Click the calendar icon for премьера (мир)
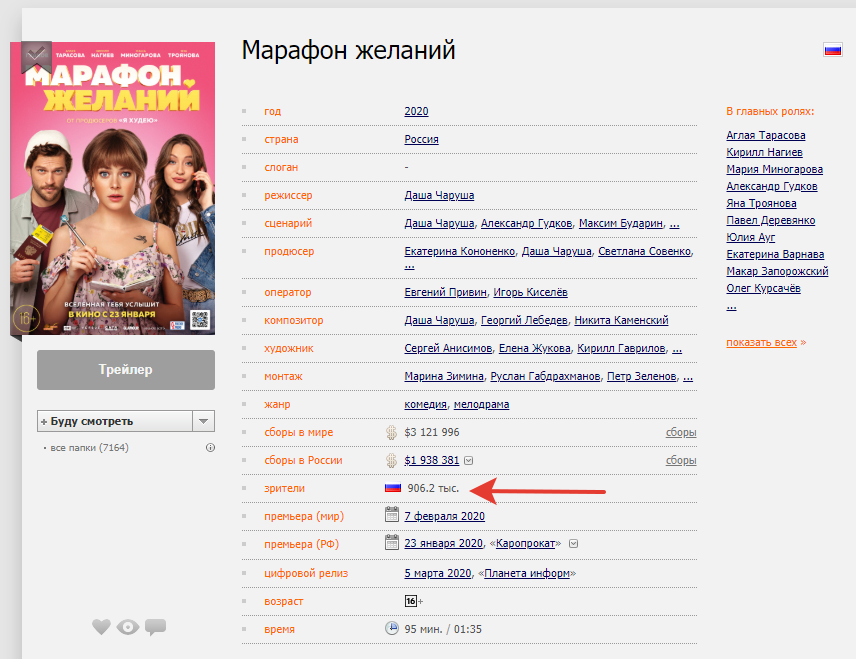The width and height of the screenshot is (856, 659). pos(392,514)
